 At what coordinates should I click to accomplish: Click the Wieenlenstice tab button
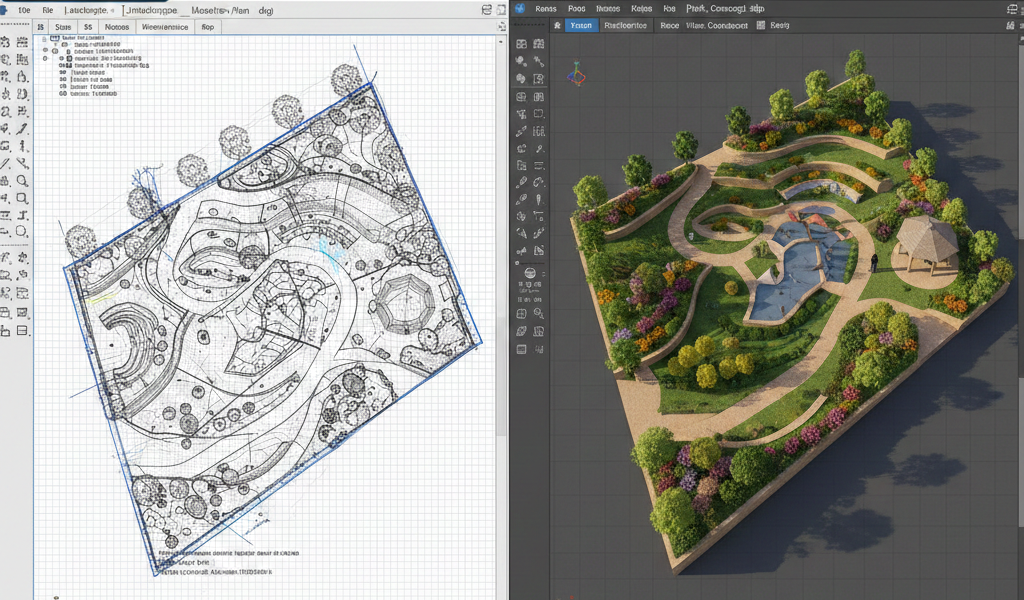(x=165, y=27)
